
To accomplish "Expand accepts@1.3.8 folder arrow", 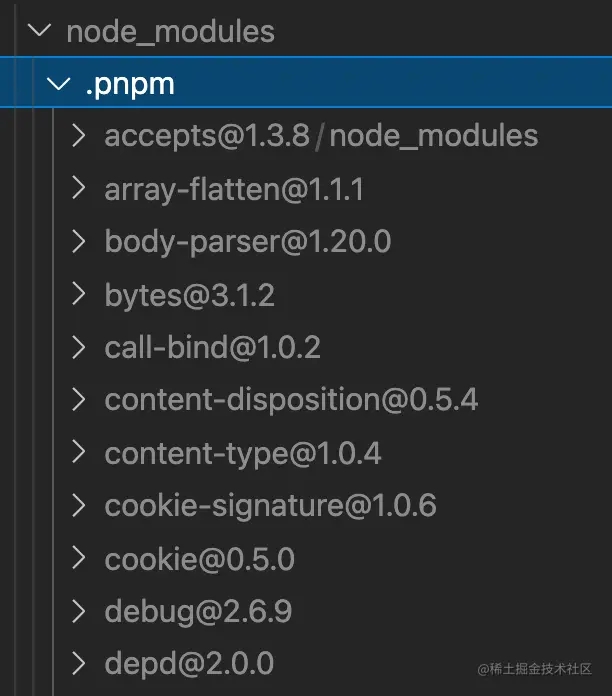I will click(79, 135).
